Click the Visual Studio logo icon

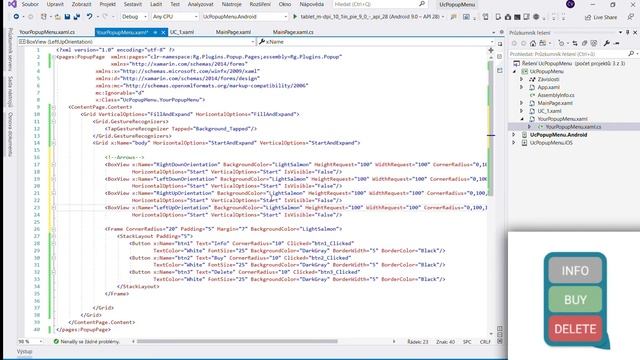pyautogui.click(x=12, y=4)
